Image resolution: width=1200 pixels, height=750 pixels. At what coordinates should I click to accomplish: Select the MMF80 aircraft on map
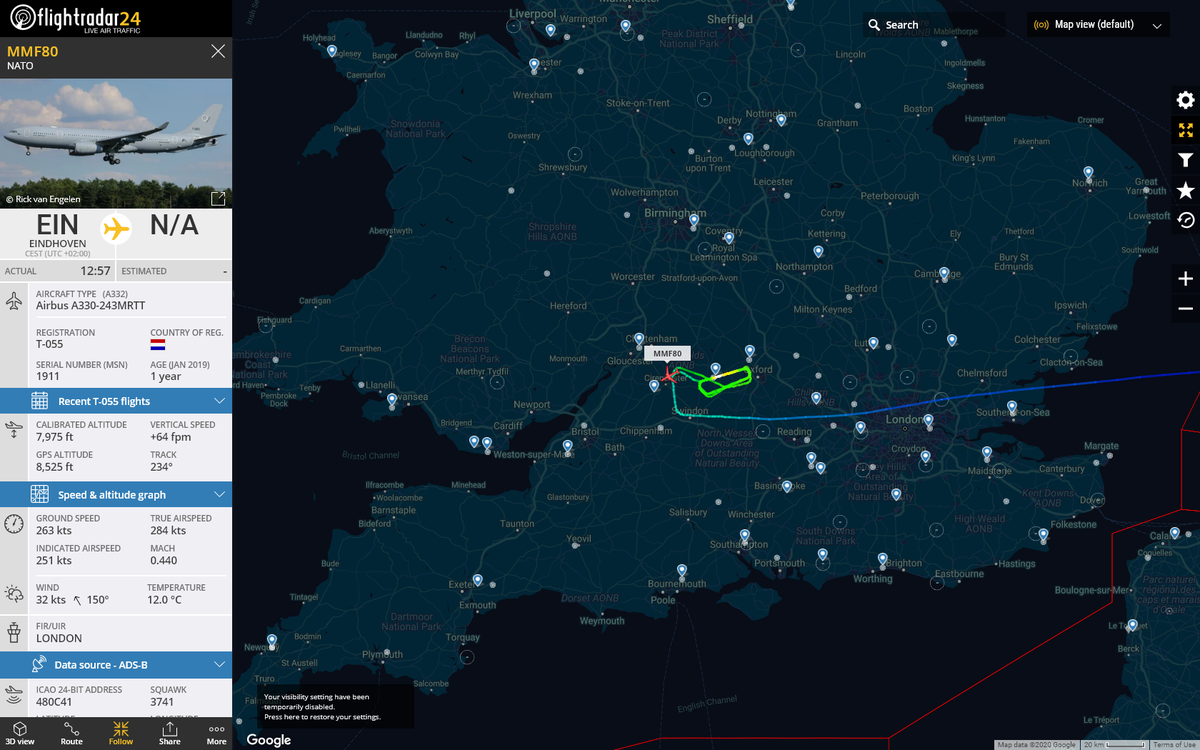click(668, 375)
